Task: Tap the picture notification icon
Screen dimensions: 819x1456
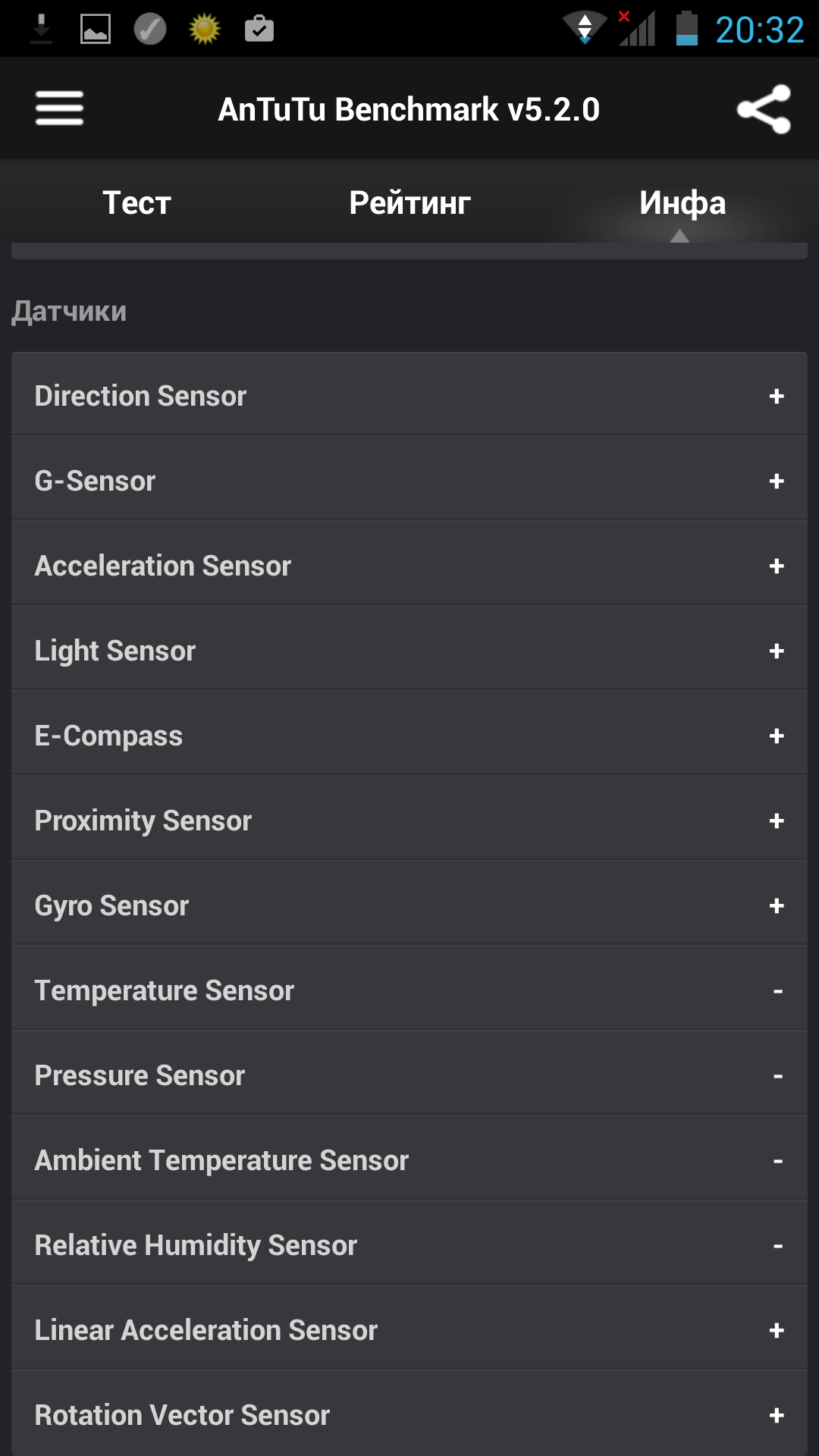Action: coord(96,30)
